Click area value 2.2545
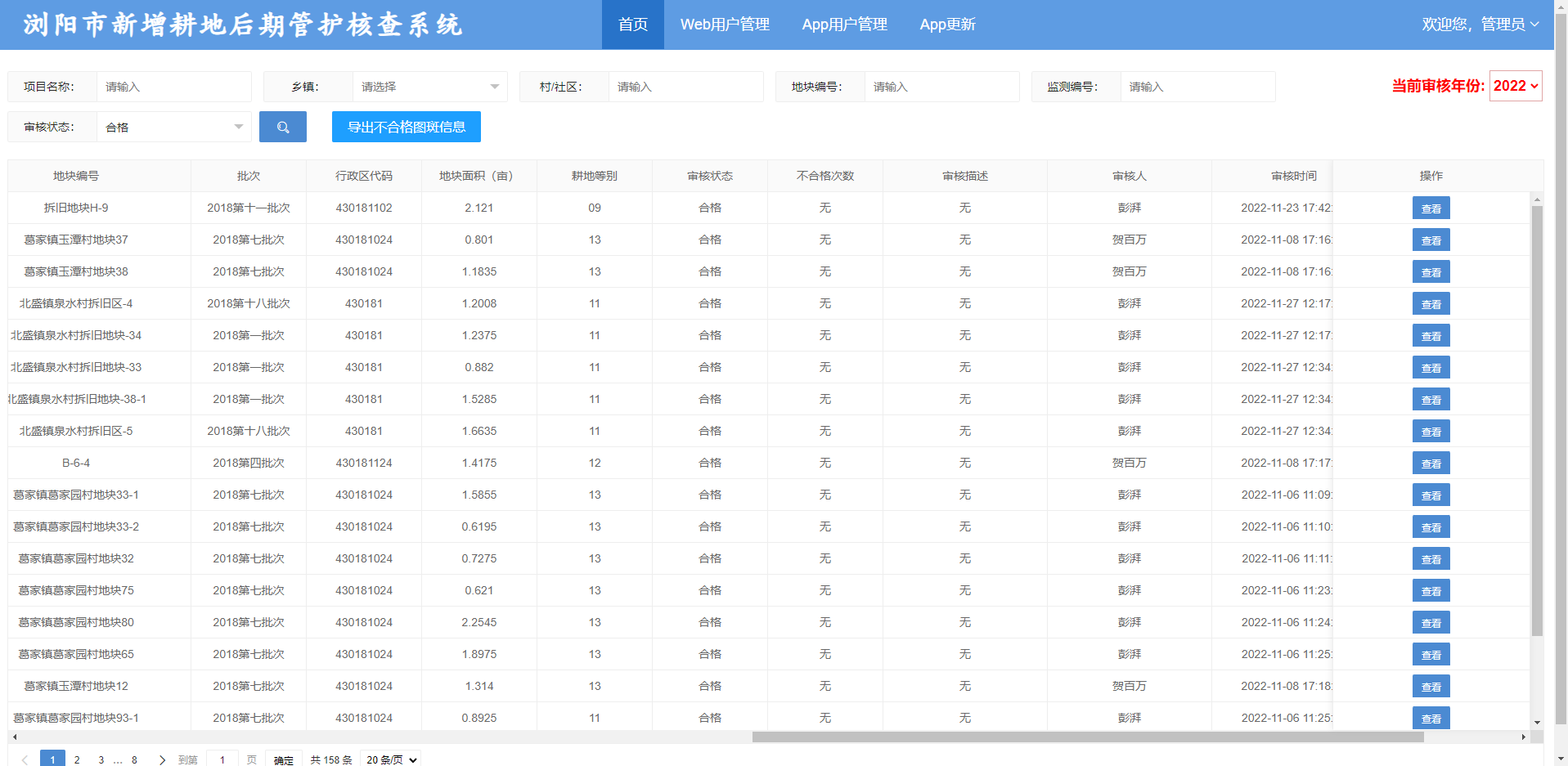Viewport: 1568px width, 766px height. click(x=479, y=622)
